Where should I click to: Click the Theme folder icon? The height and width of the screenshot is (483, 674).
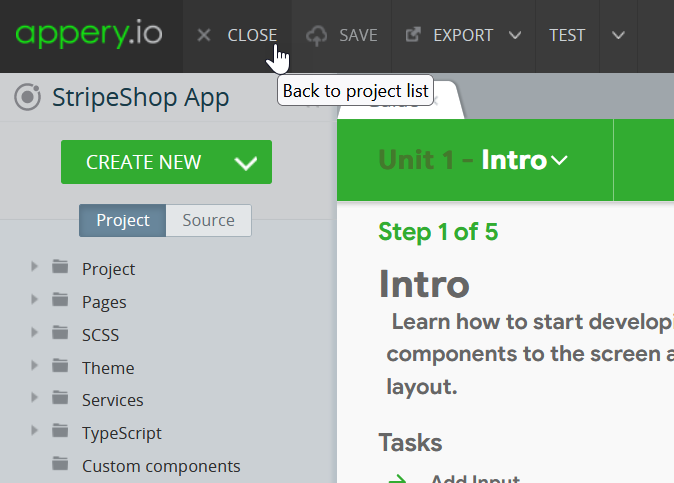click(60, 365)
